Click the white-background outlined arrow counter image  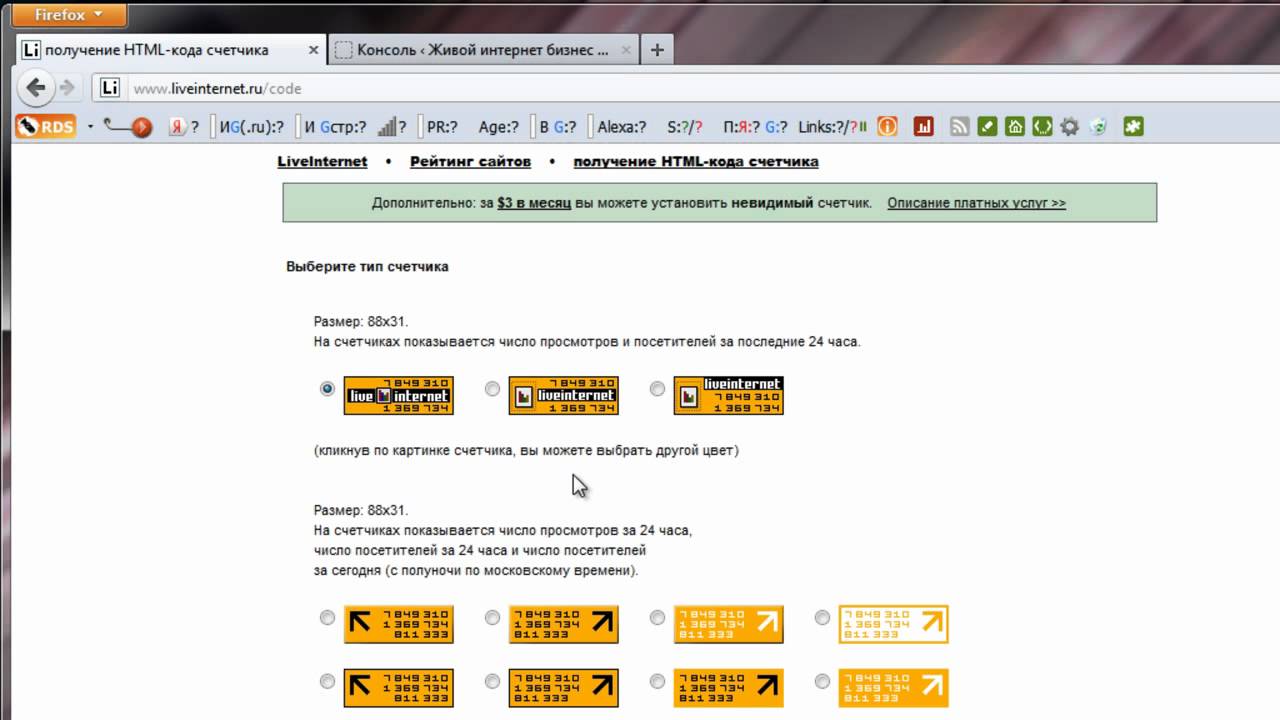point(894,624)
